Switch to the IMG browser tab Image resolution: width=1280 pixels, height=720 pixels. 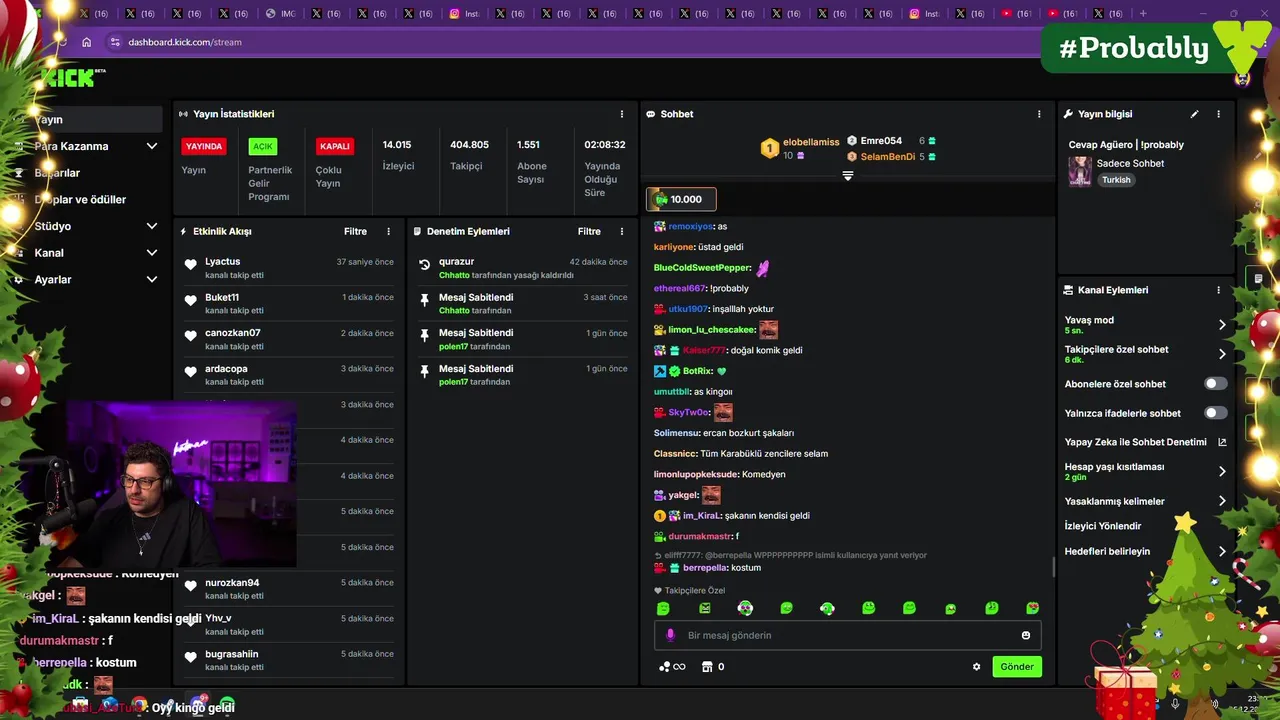[x=280, y=14]
